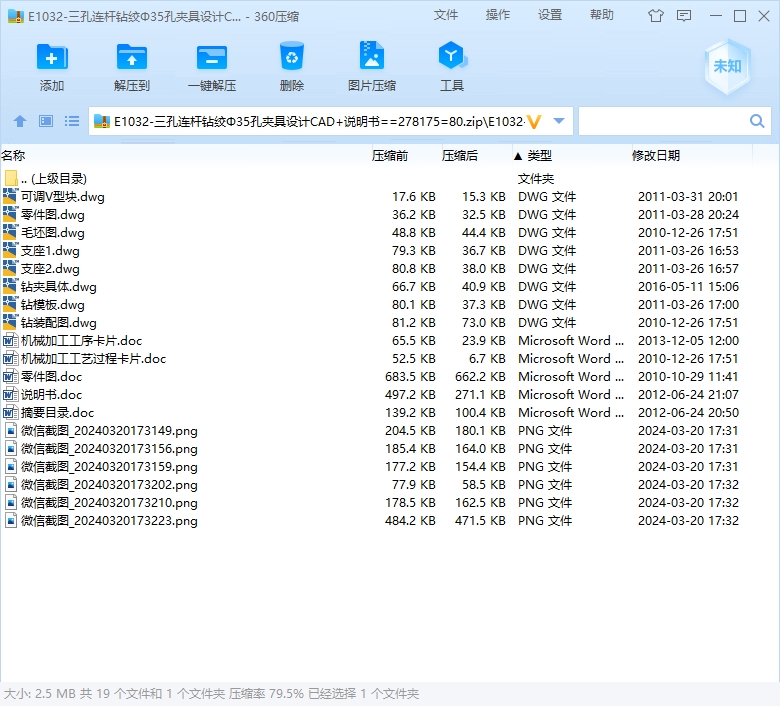Open the 图片压缩 image compress tool

pos(372,55)
